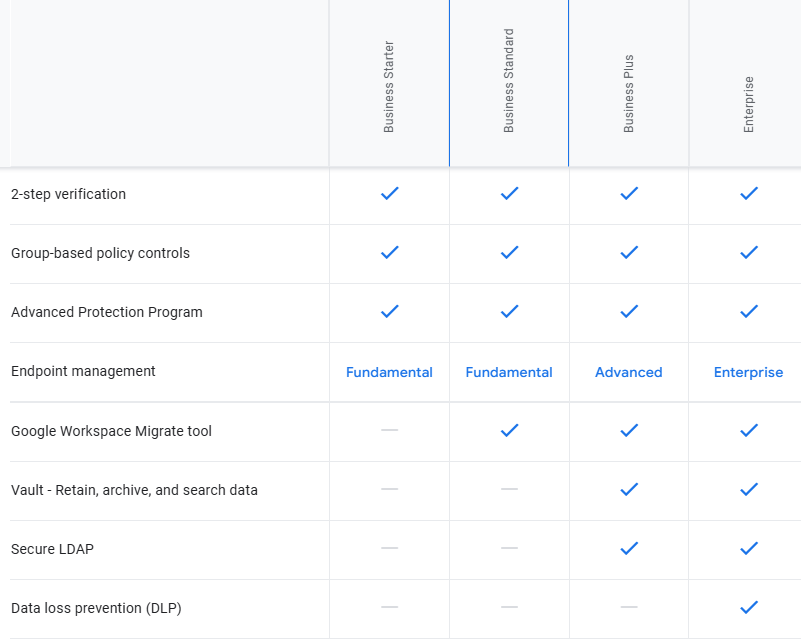This screenshot has height=639, width=801.
Task: Select the Business Starter column header
Action: pos(389,87)
